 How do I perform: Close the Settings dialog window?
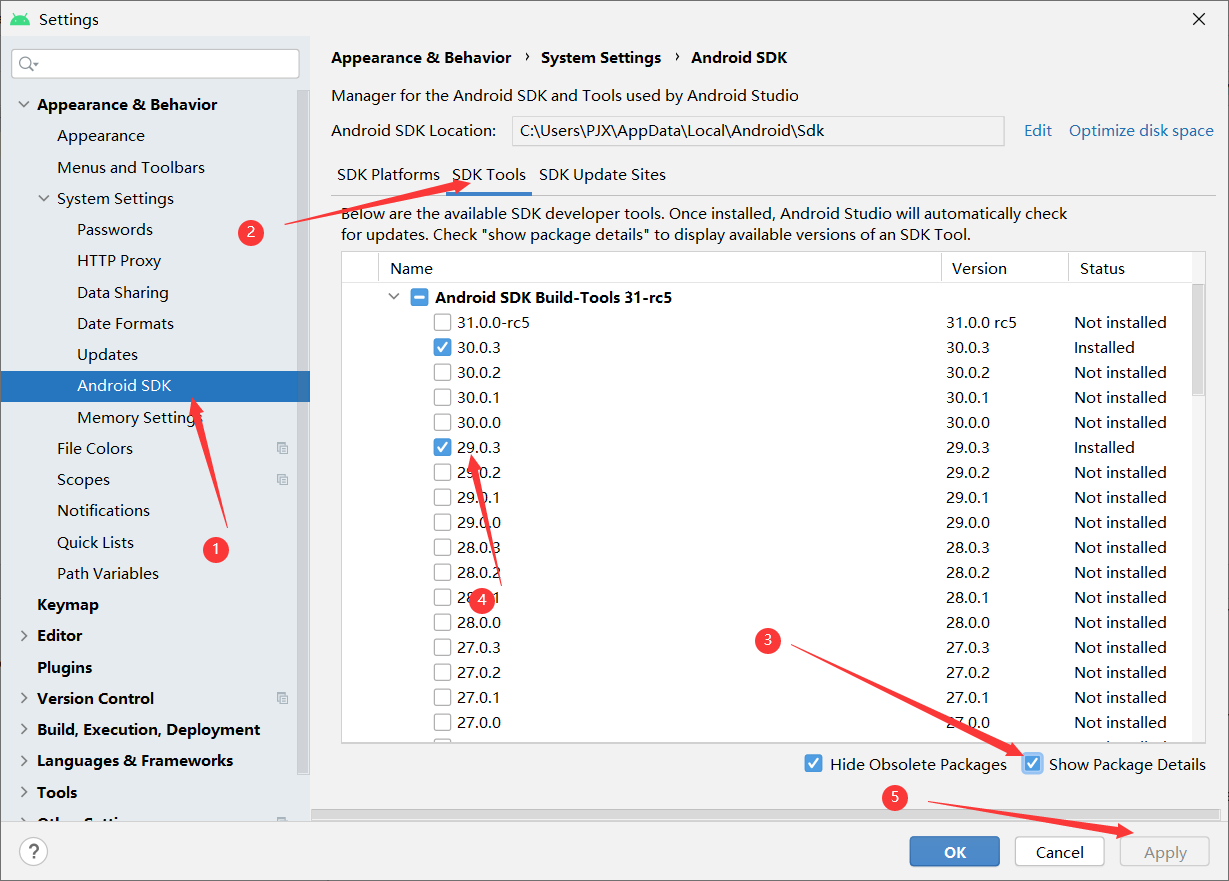pos(1198,19)
